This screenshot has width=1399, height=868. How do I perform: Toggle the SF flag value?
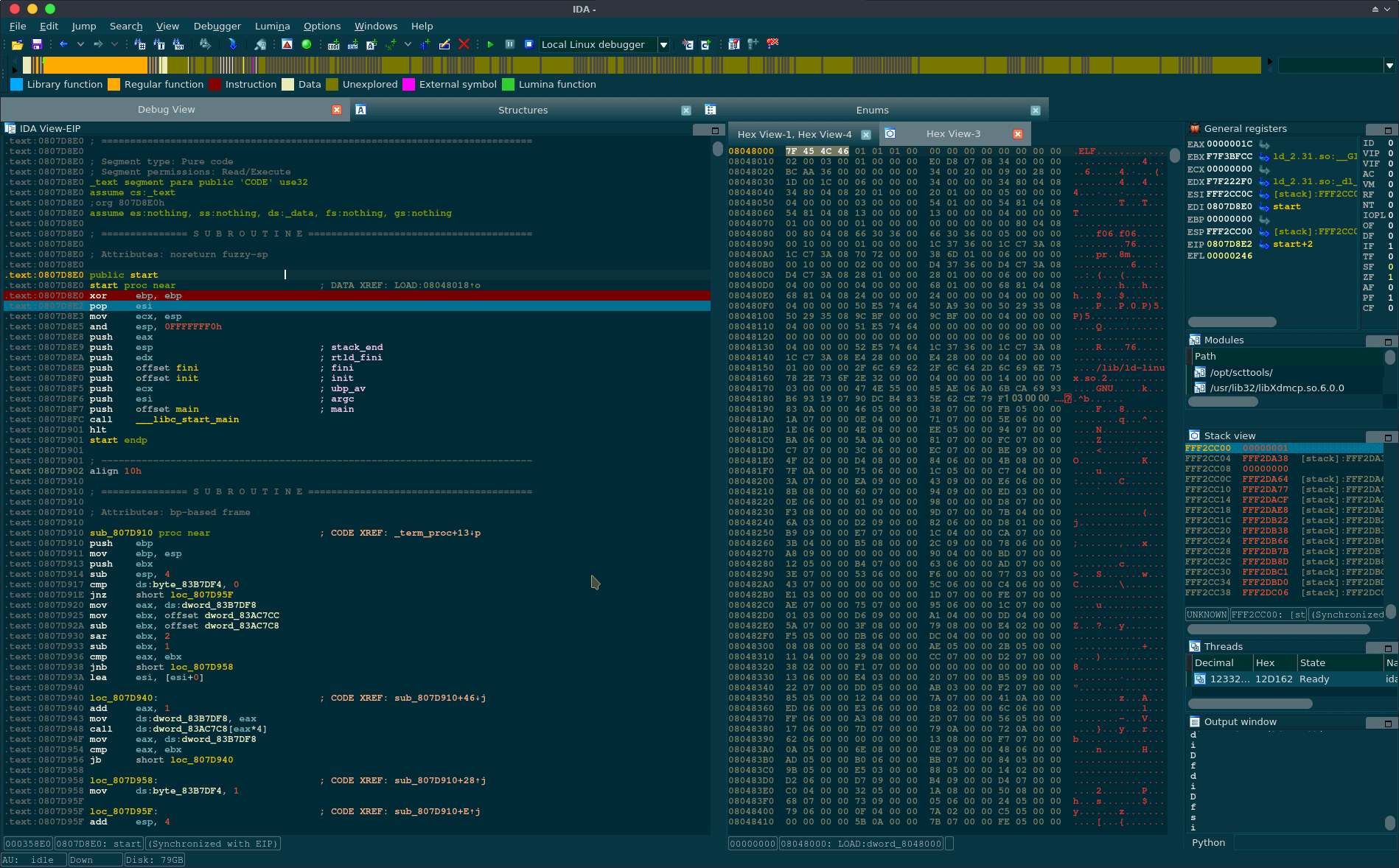[1391, 267]
